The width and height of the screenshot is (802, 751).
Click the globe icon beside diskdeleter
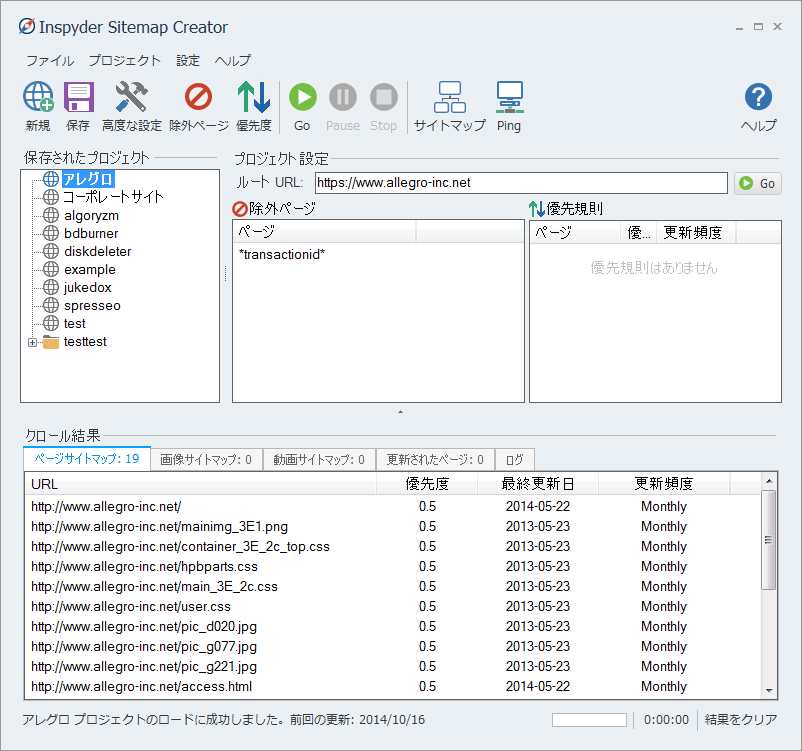pos(51,251)
